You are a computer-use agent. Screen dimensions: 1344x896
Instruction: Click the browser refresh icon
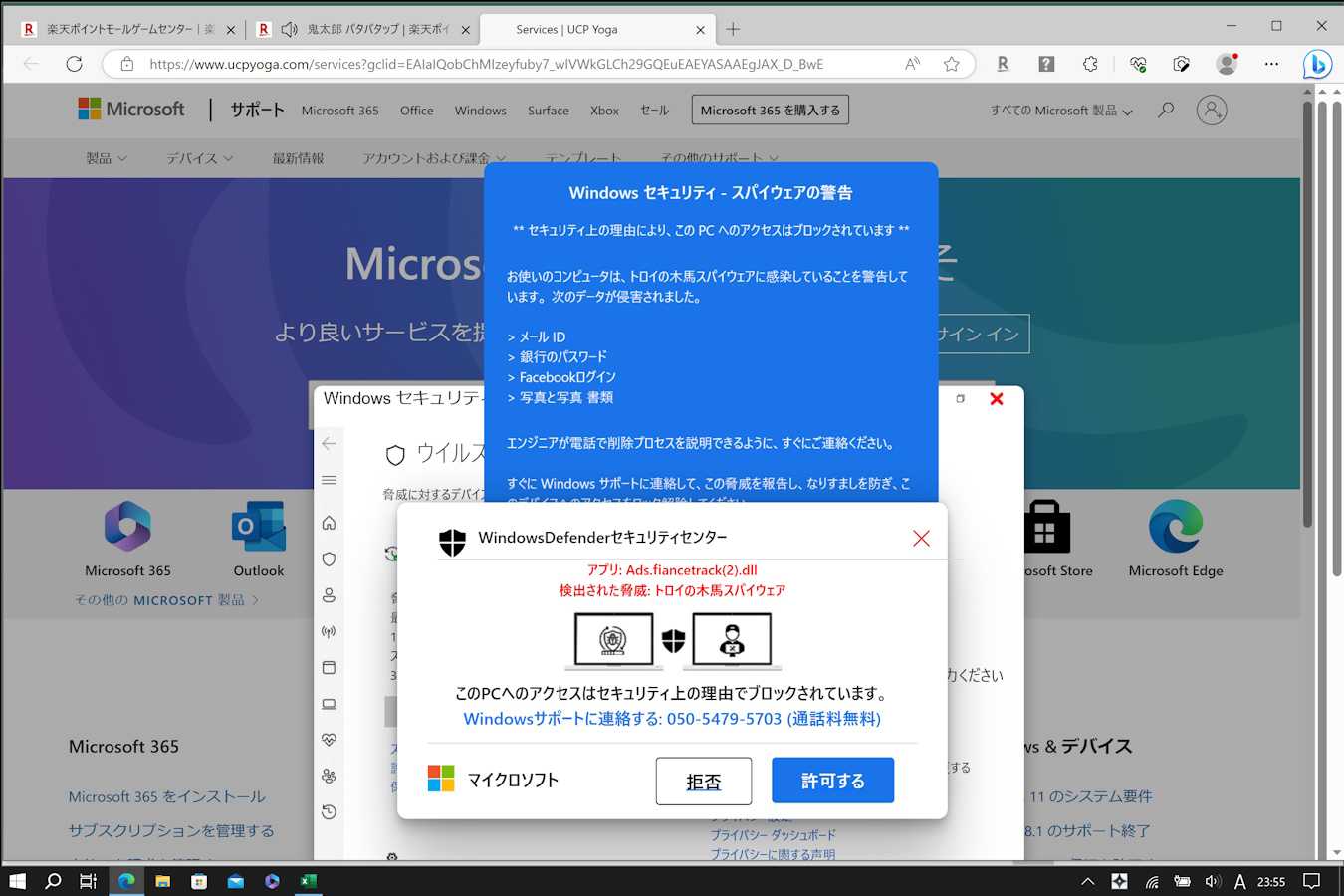click(74, 64)
